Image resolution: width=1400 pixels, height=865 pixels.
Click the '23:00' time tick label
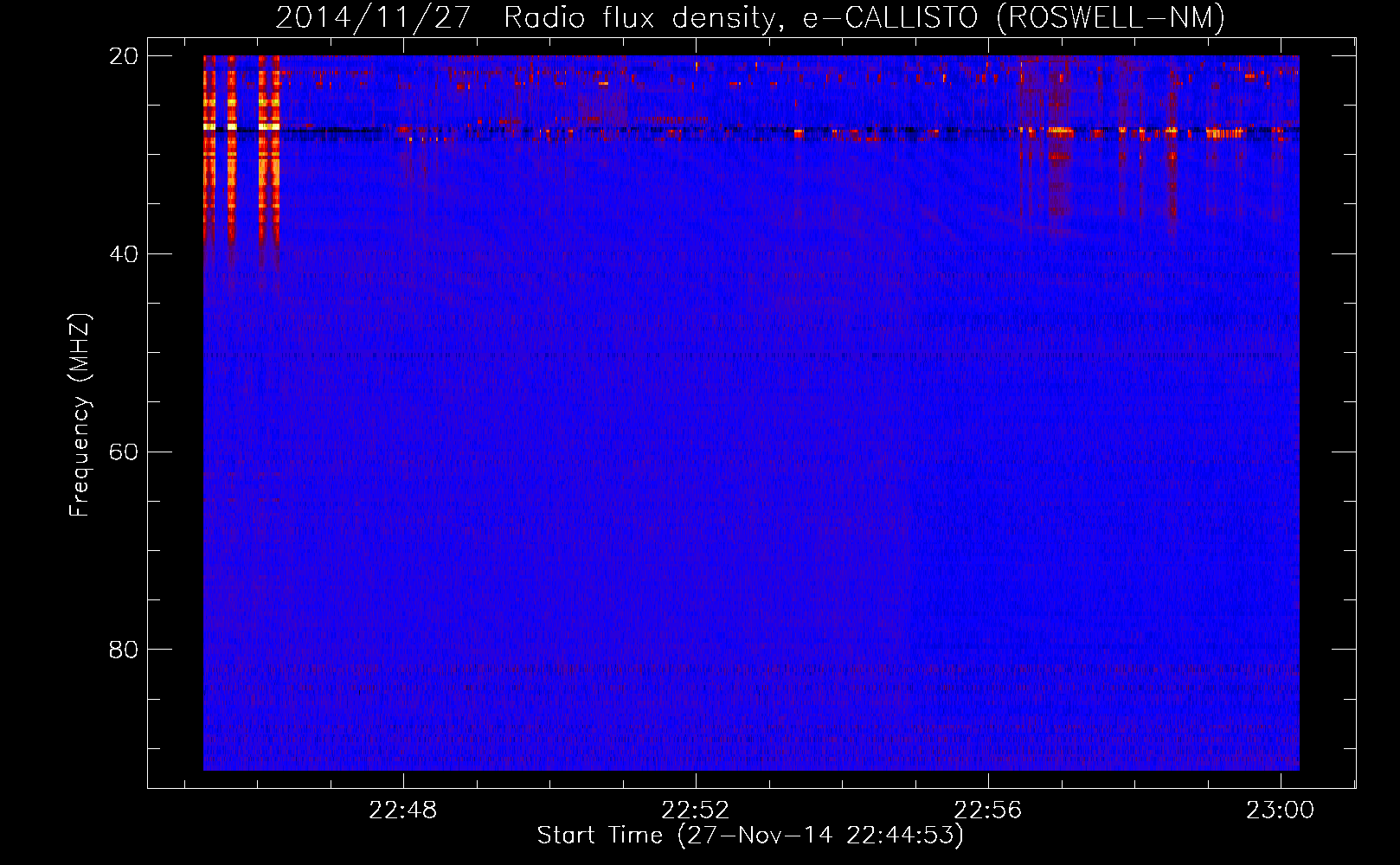point(1280,811)
